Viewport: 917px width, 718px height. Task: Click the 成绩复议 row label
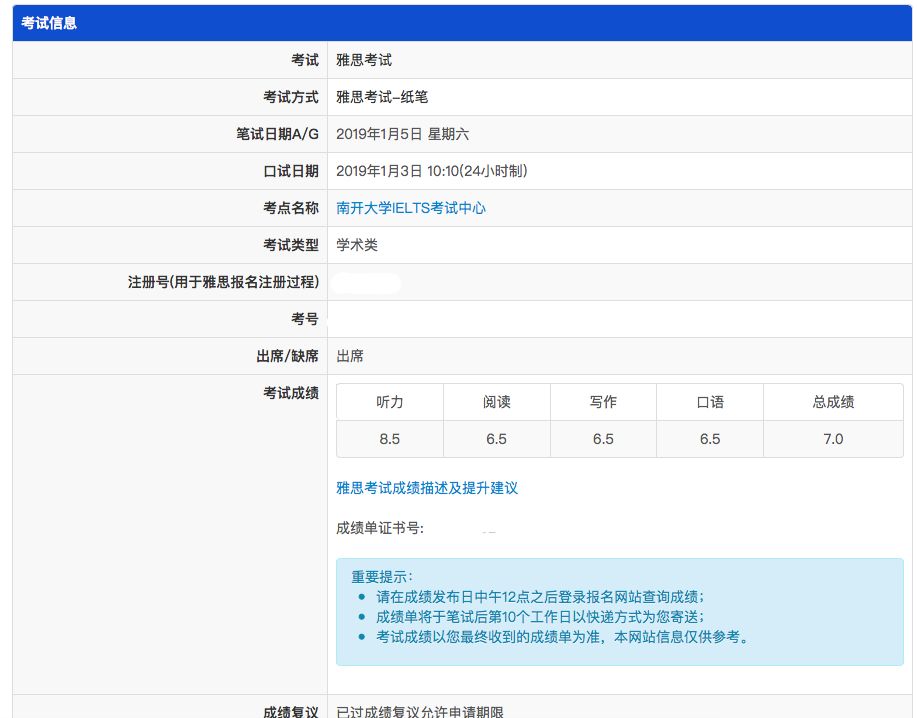(291, 711)
